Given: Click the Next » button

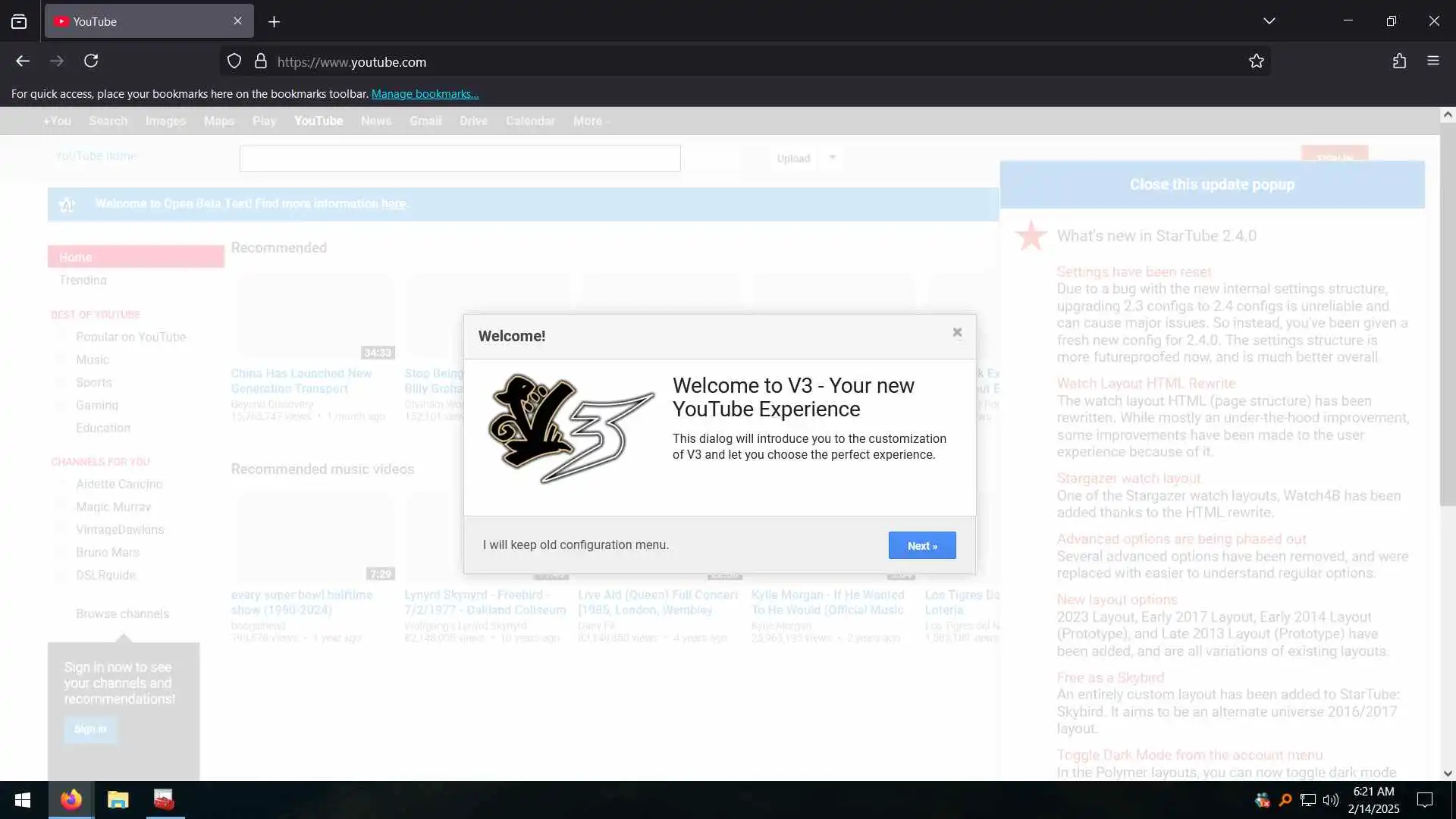Looking at the screenshot, I should [x=921, y=545].
